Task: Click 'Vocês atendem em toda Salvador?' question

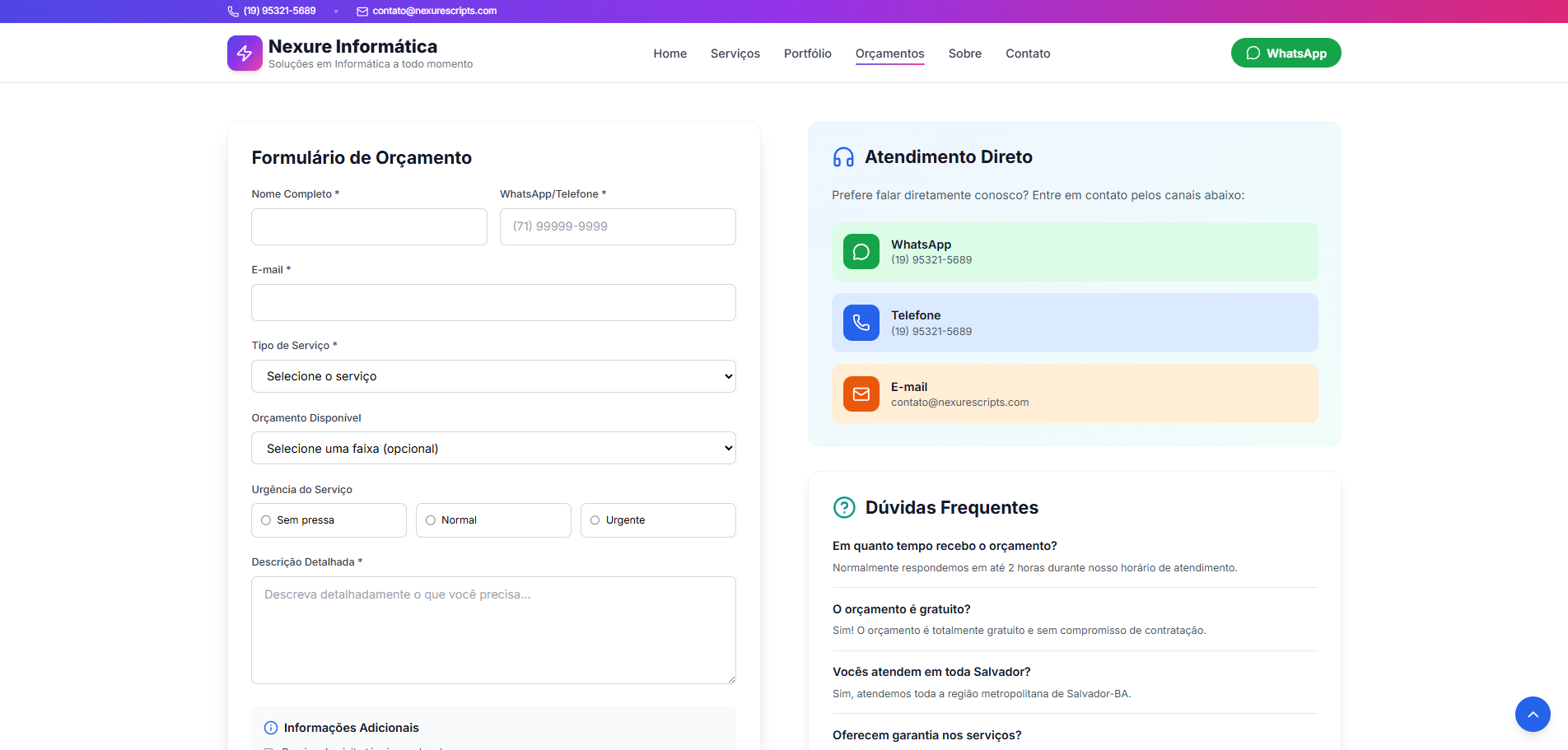Action: click(931, 672)
